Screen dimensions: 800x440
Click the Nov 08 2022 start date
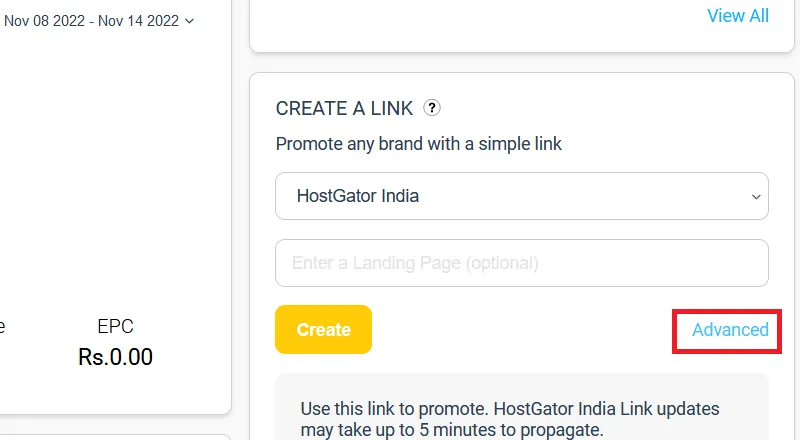[45, 20]
